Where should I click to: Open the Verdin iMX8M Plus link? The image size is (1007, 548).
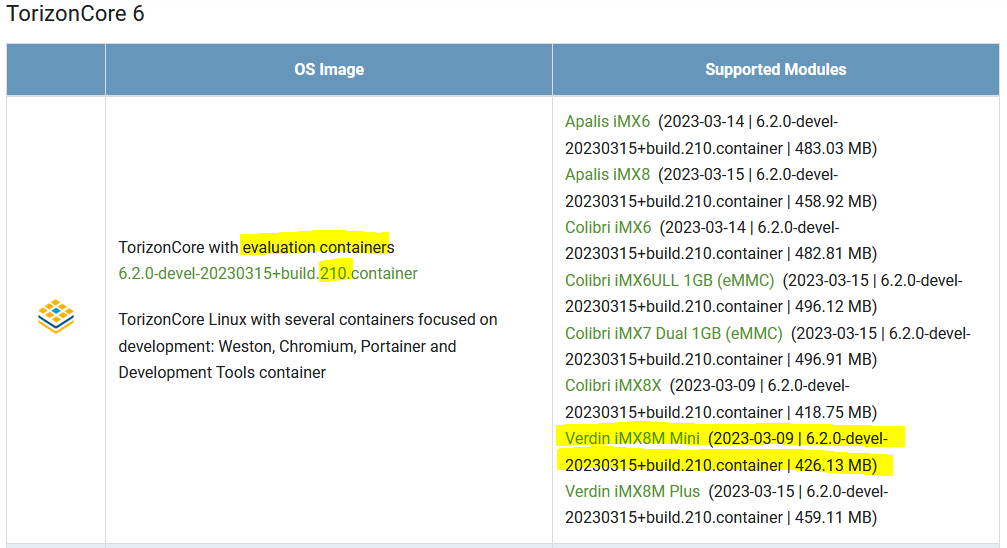[x=633, y=491]
